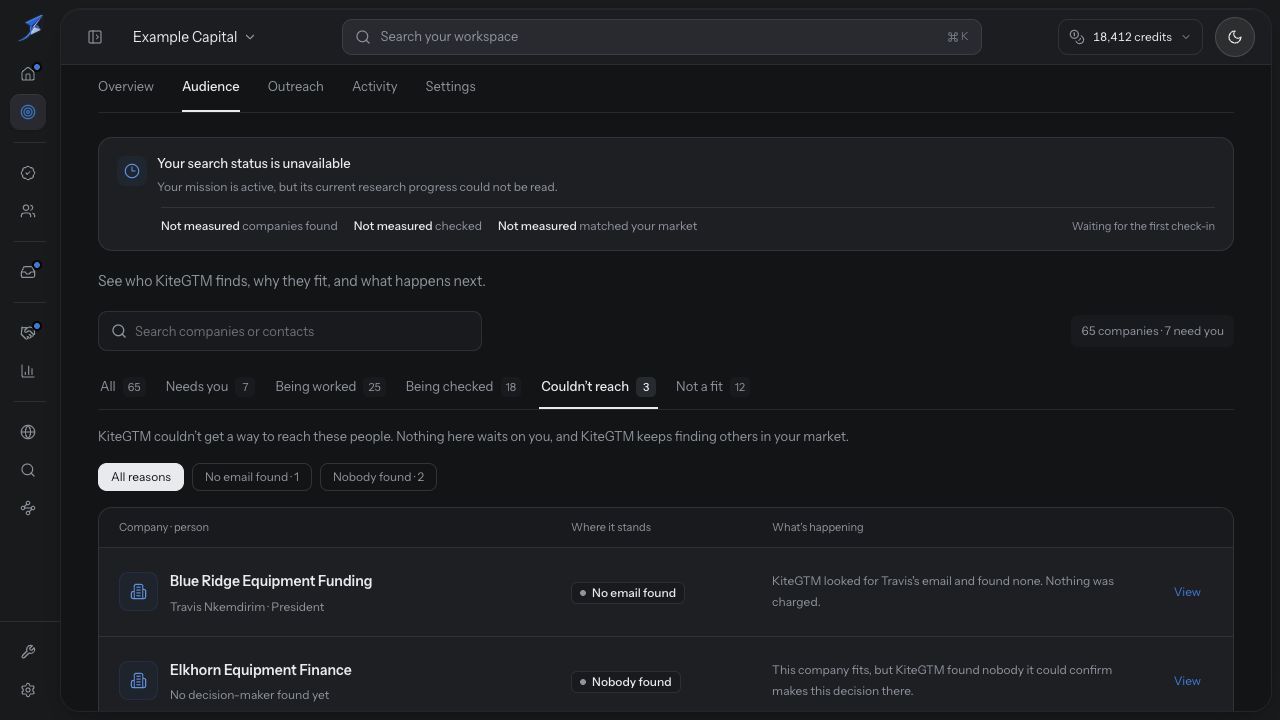Open the Example Capital workspace dropdown
The width and height of the screenshot is (1280, 720).
tap(194, 37)
